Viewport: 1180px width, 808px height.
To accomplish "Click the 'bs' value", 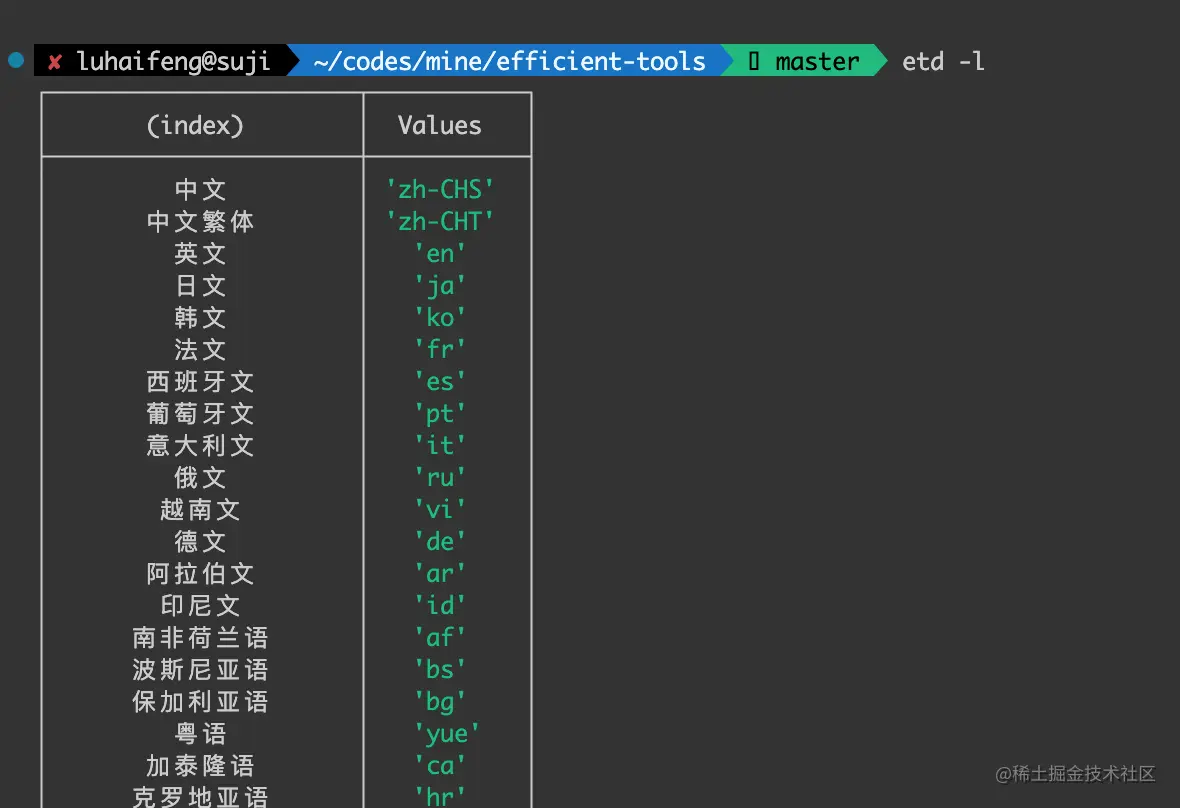I will [x=440, y=670].
